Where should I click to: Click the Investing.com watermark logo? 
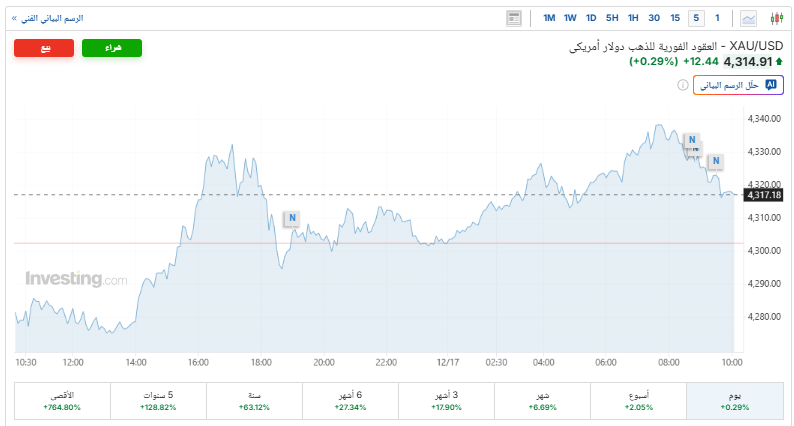(x=76, y=279)
